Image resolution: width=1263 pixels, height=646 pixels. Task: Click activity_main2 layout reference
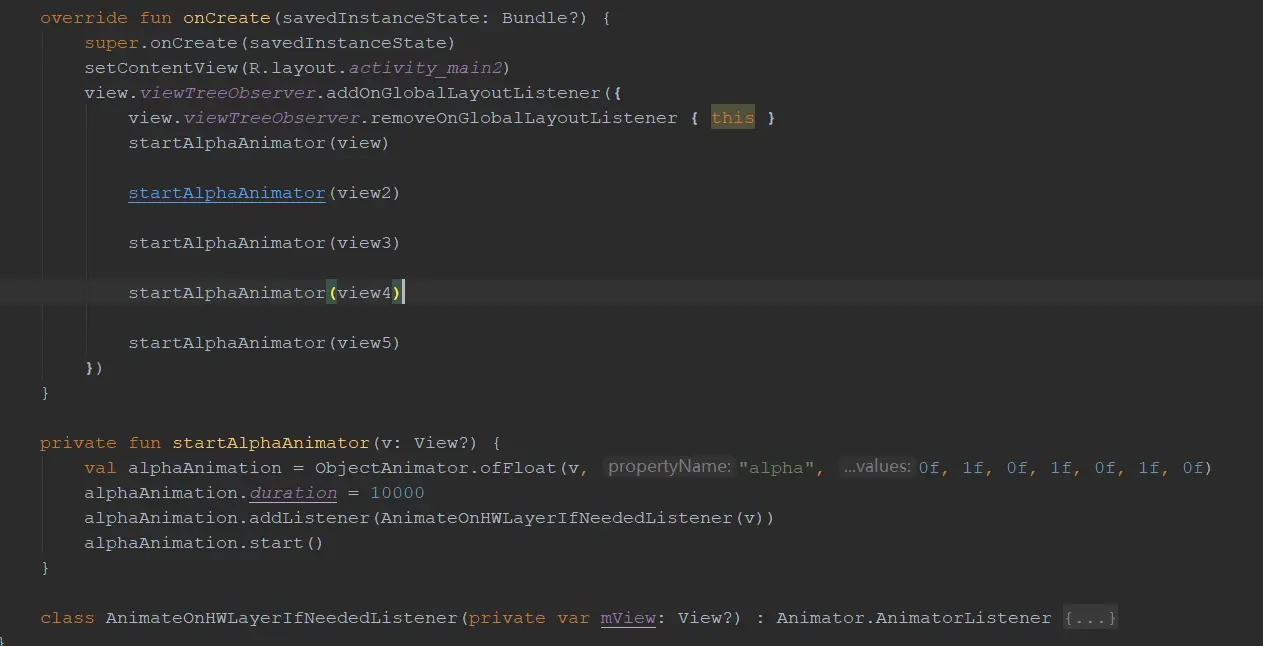click(x=425, y=68)
